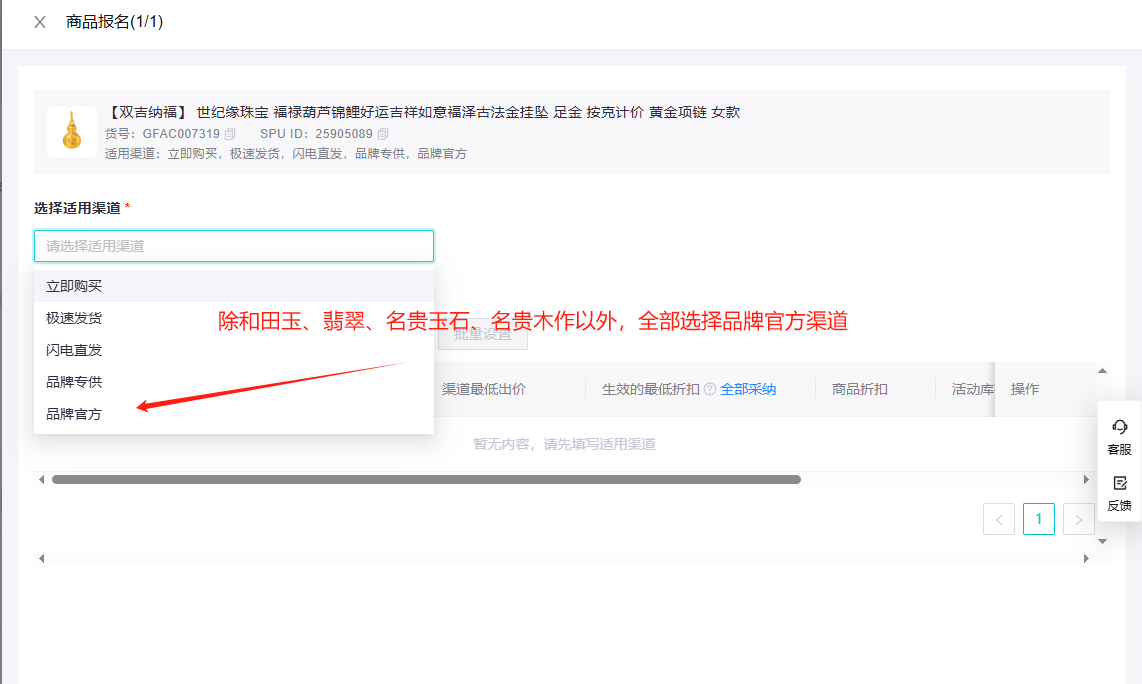Choose the 极速发货 channel option
The image size is (1142, 684).
[74, 318]
